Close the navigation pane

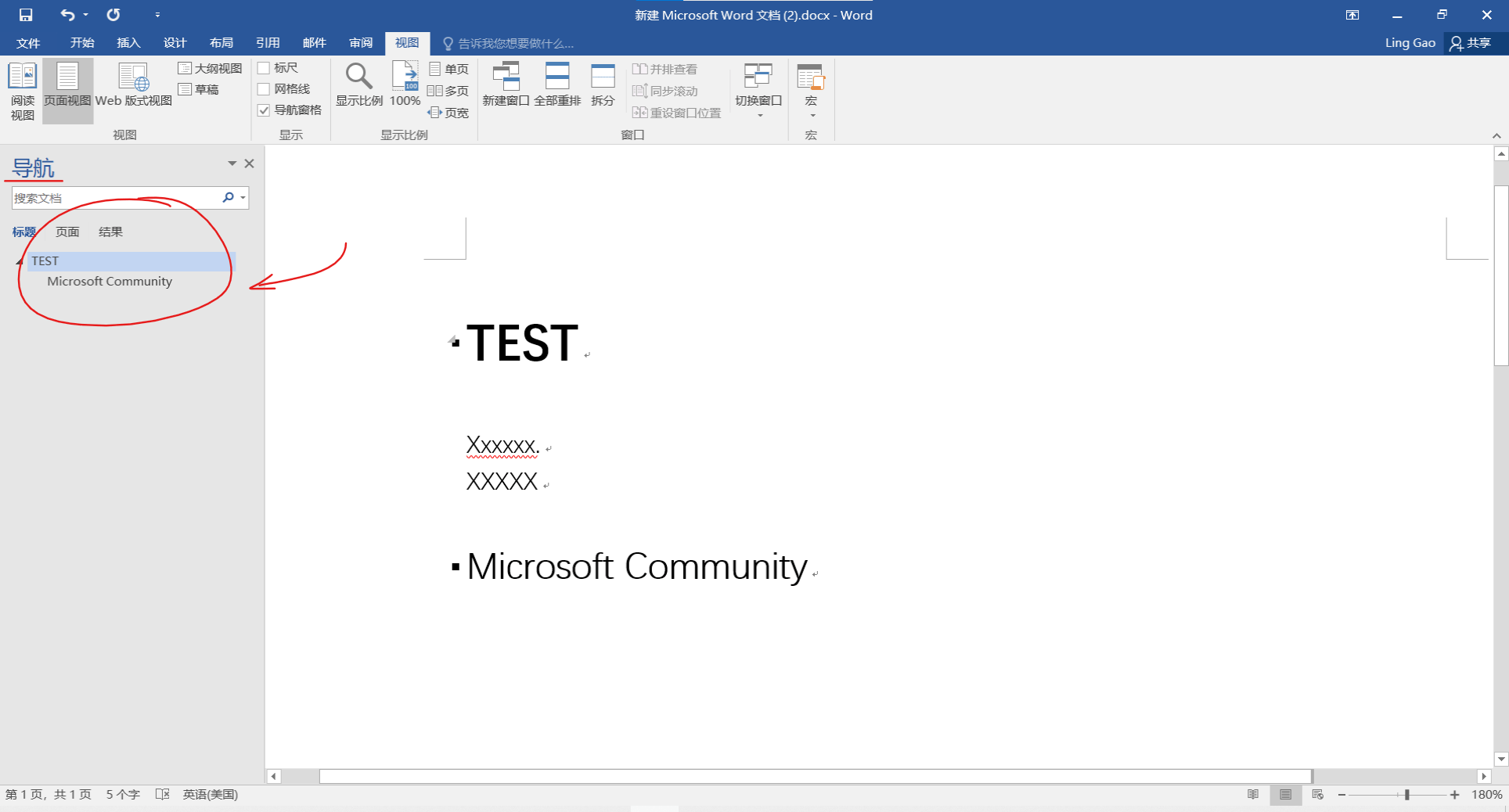click(x=249, y=163)
